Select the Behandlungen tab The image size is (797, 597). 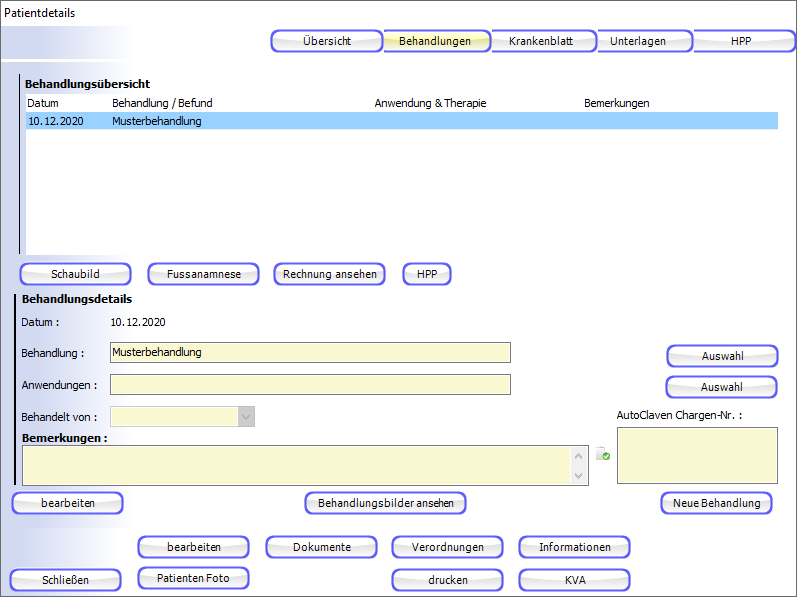point(435,41)
